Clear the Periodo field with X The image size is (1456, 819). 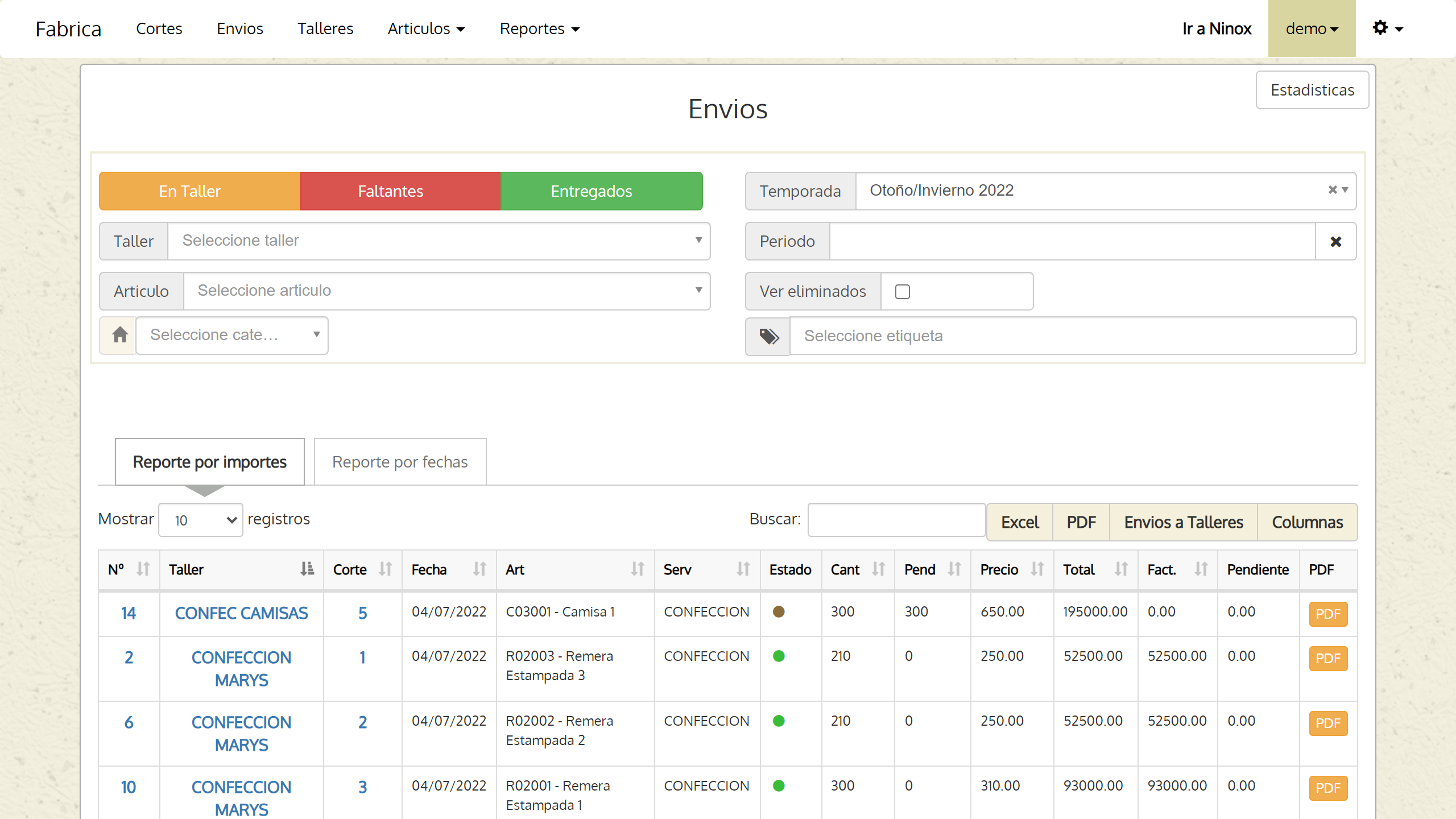[1336, 242]
